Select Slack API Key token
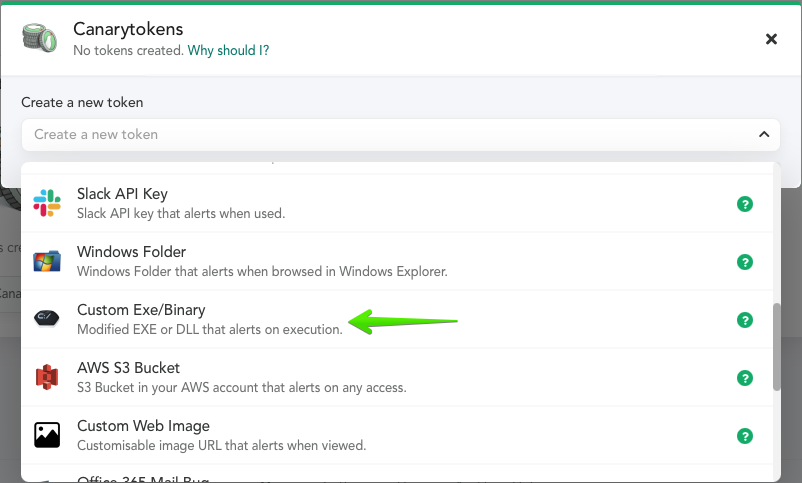The height and width of the screenshot is (483, 802). (x=397, y=203)
